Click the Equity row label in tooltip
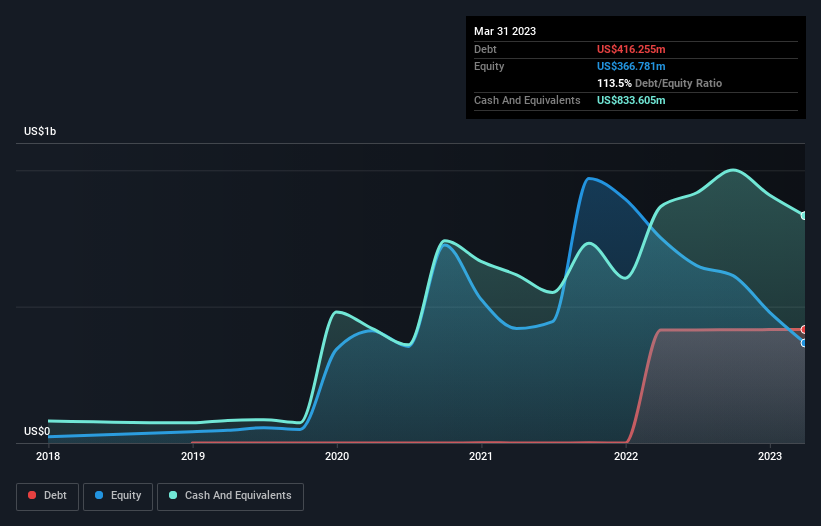The image size is (821, 526). pyautogui.click(x=489, y=66)
